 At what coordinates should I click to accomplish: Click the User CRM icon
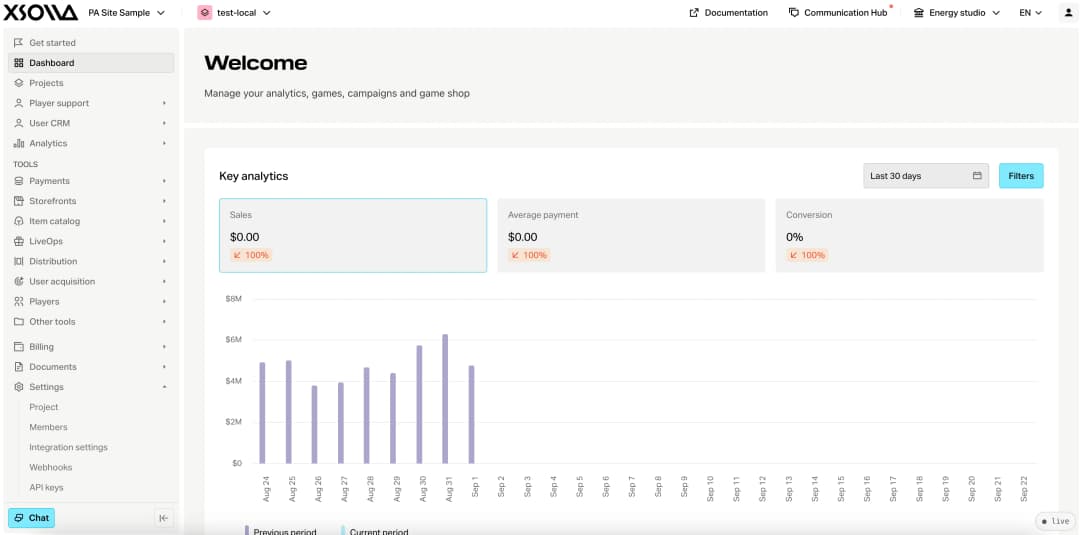click(19, 123)
